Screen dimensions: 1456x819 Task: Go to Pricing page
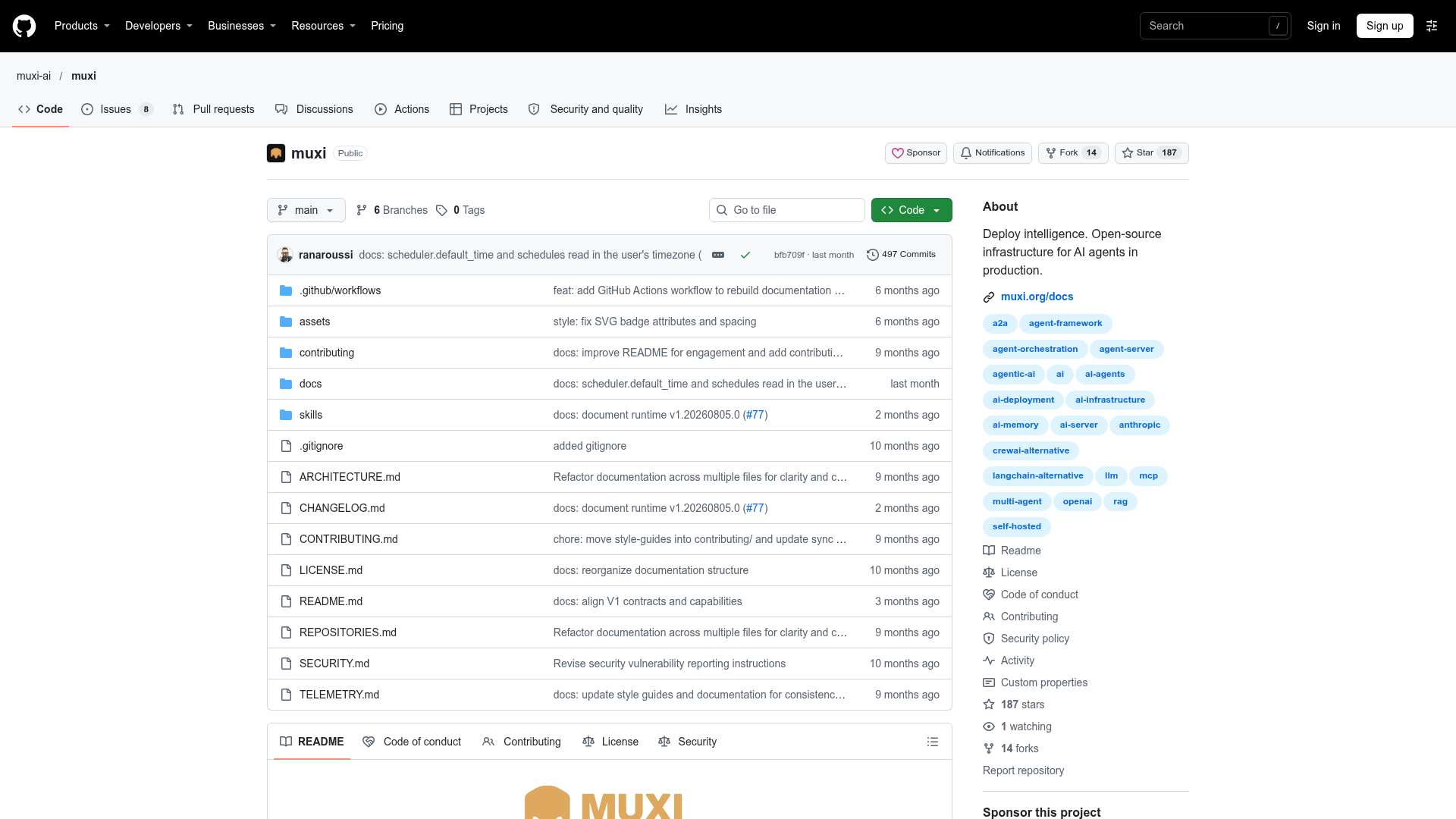pos(388,26)
